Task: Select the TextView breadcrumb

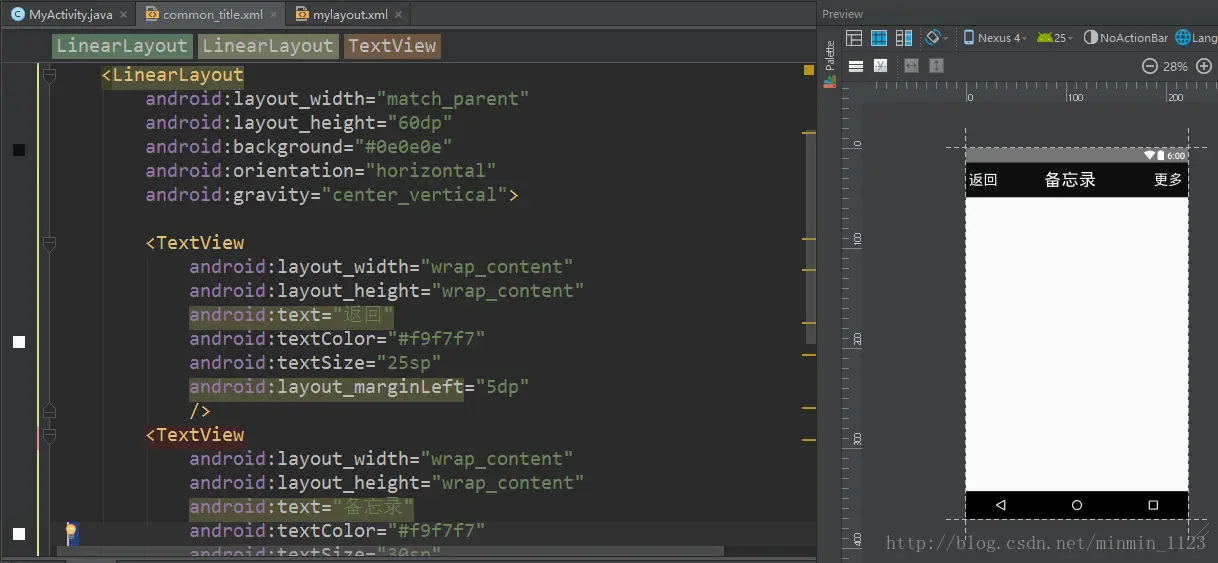Action: pyautogui.click(x=392, y=46)
